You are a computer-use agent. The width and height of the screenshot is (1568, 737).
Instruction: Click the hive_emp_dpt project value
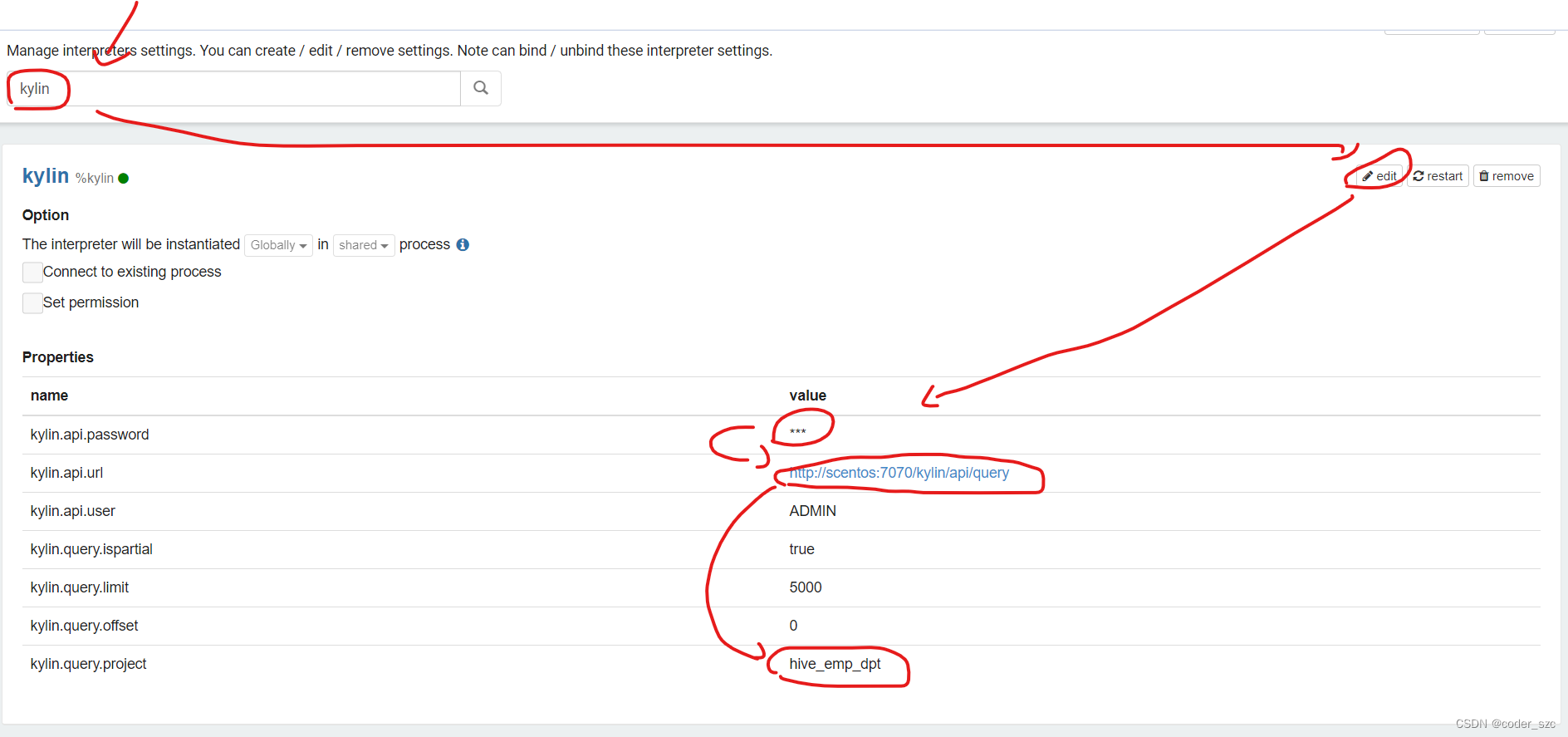pos(835,664)
